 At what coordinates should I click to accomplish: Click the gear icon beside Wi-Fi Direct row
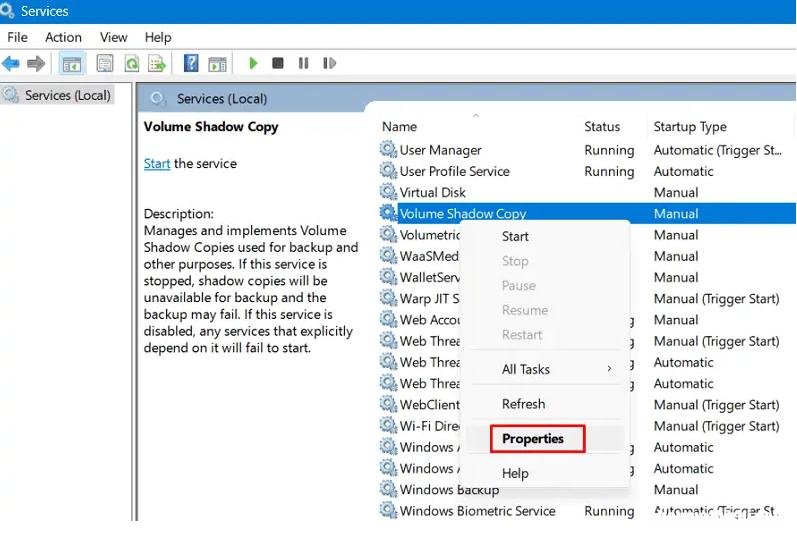click(388, 425)
